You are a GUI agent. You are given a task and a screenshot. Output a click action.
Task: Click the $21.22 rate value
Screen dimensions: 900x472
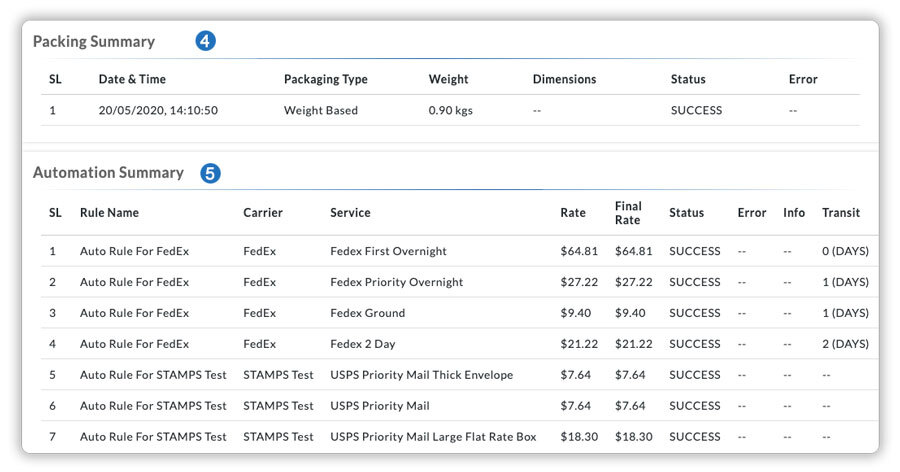(x=579, y=344)
